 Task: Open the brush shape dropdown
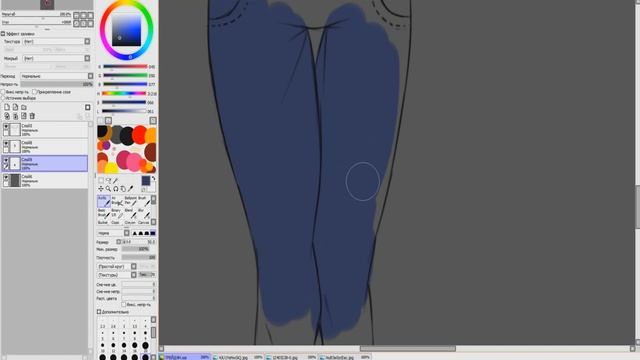point(133,267)
